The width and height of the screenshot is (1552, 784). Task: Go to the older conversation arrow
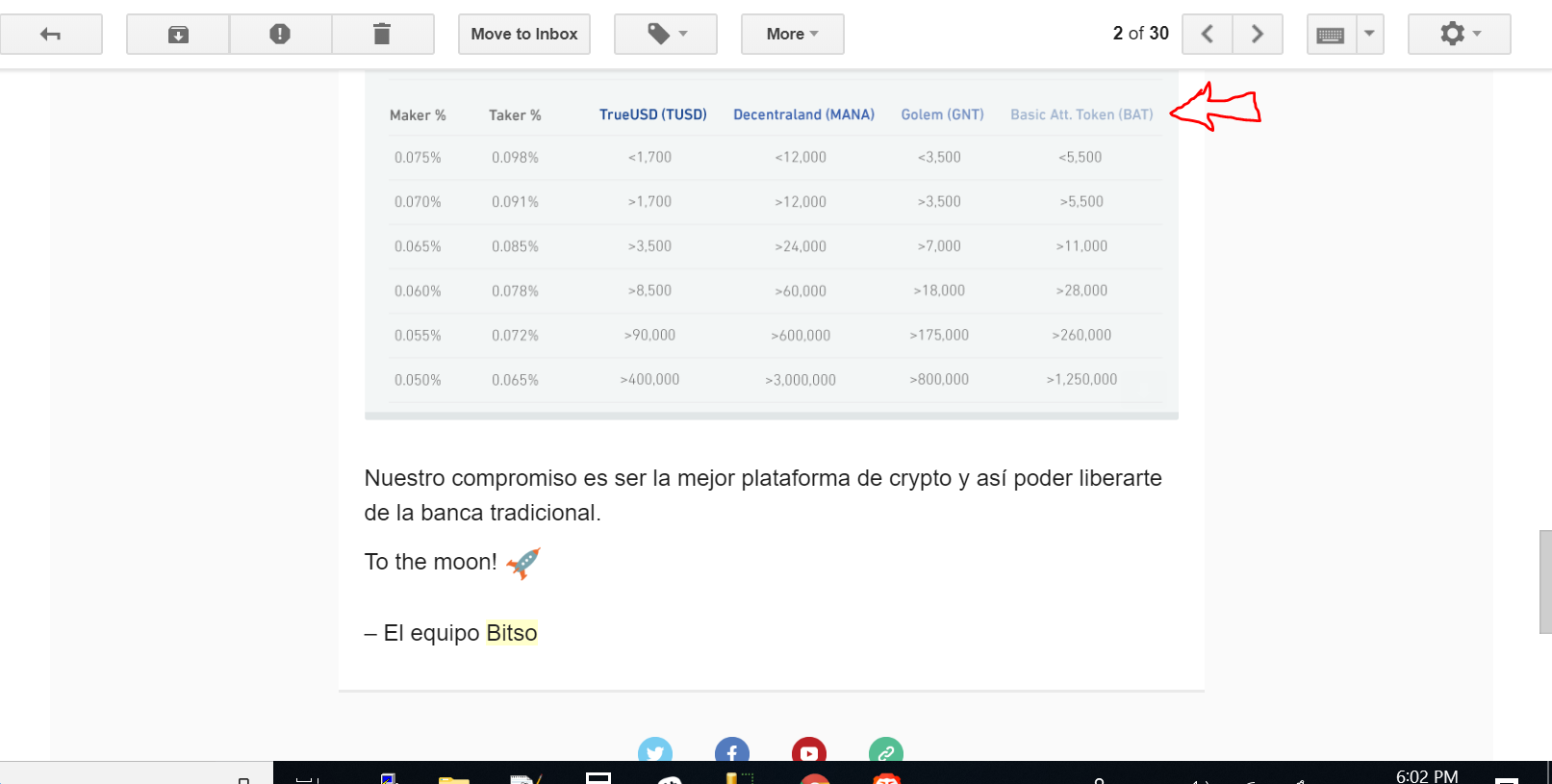1258,35
